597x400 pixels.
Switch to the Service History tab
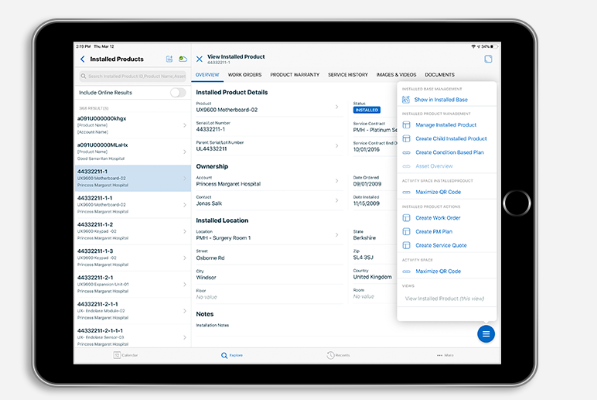348,75
